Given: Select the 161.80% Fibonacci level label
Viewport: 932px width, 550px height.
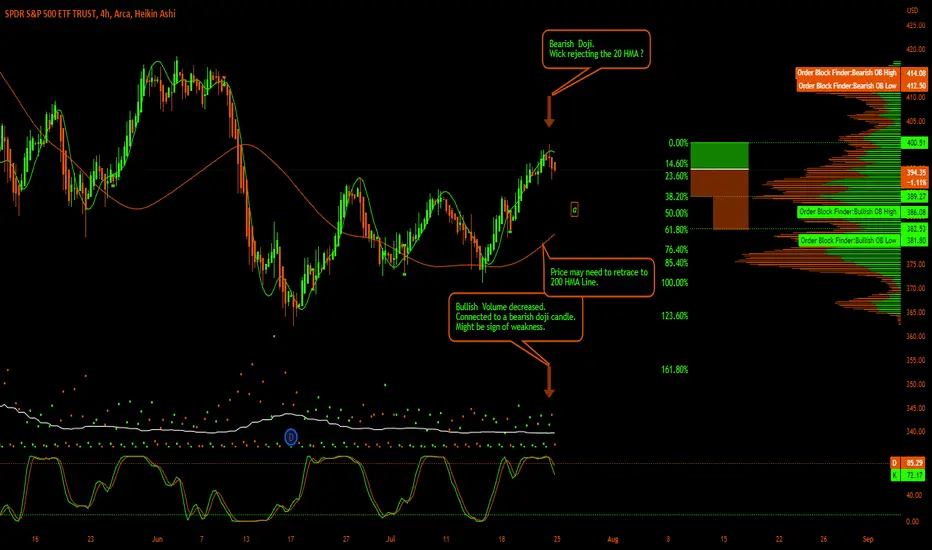Looking at the screenshot, I should point(675,370).
